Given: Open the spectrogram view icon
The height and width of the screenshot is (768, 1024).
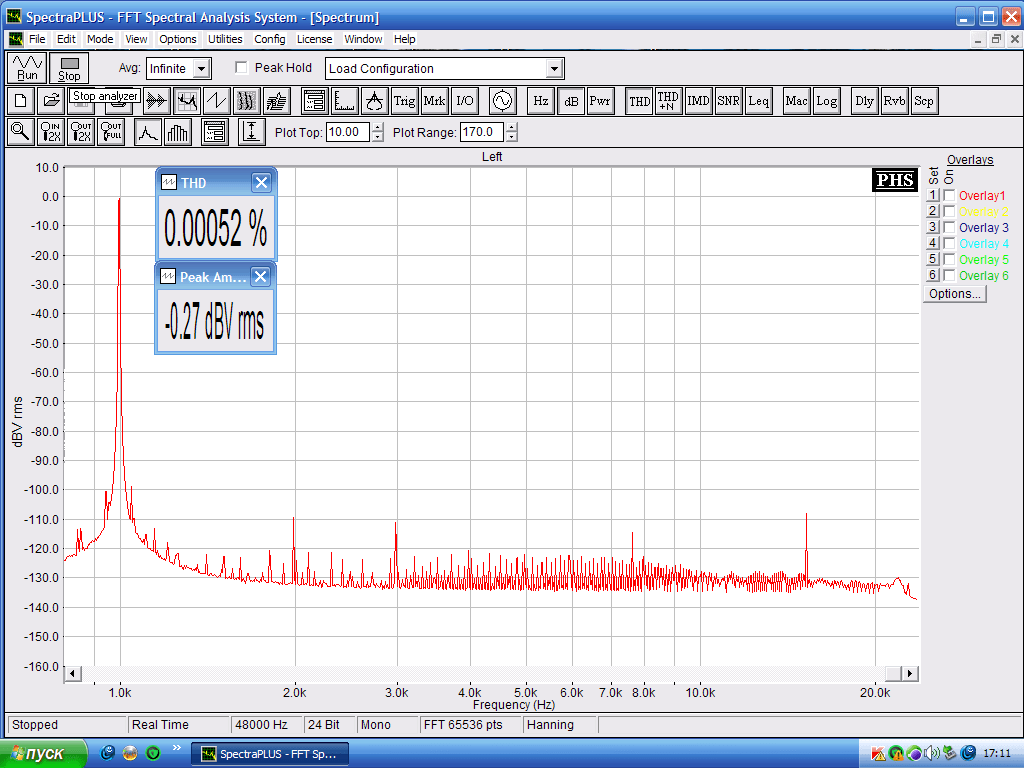Looking at the screenshot, I should coord(247,101).
